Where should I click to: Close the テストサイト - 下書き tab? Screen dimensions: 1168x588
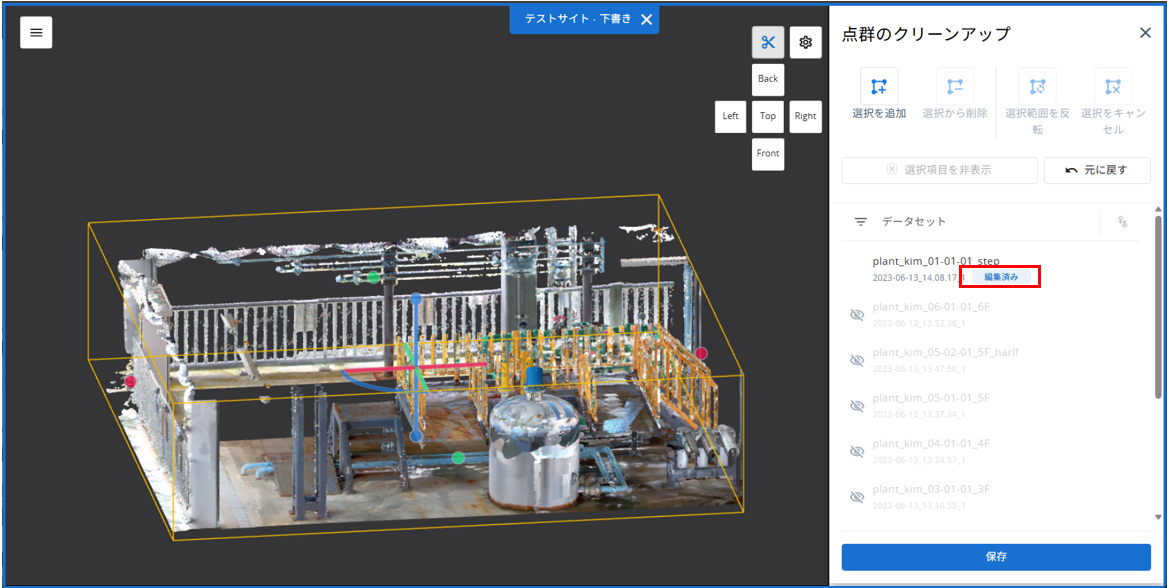pos(646,19)
